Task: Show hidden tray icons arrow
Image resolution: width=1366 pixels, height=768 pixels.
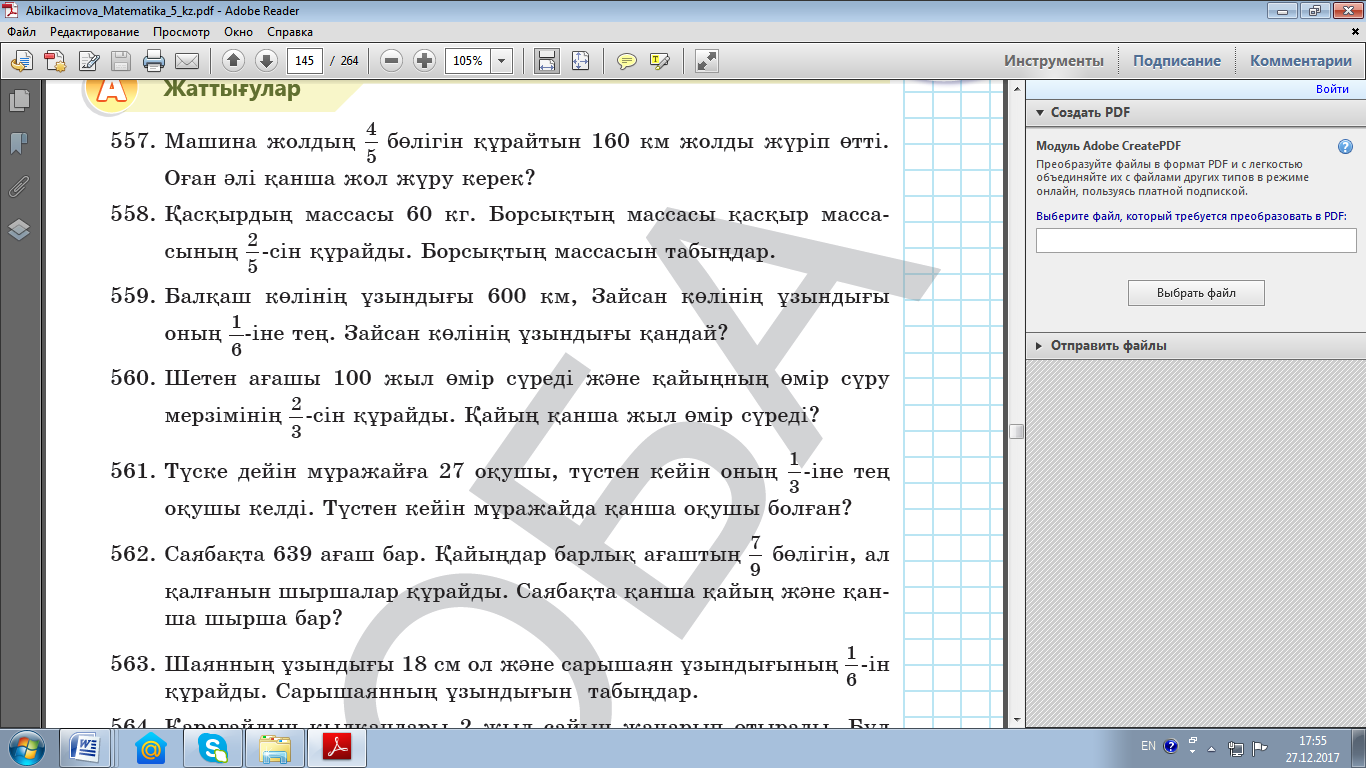Action: click(1213, 747)
